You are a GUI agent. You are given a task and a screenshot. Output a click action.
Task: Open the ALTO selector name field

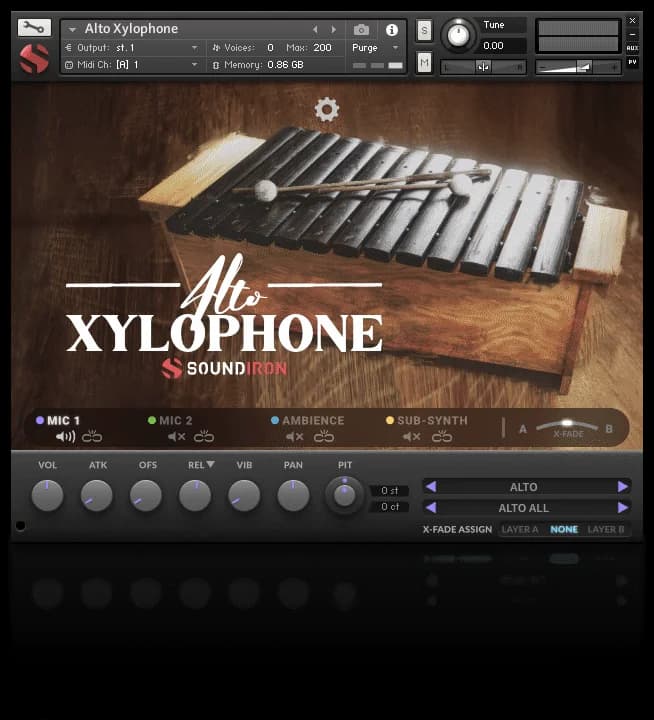tap(526, 487)
